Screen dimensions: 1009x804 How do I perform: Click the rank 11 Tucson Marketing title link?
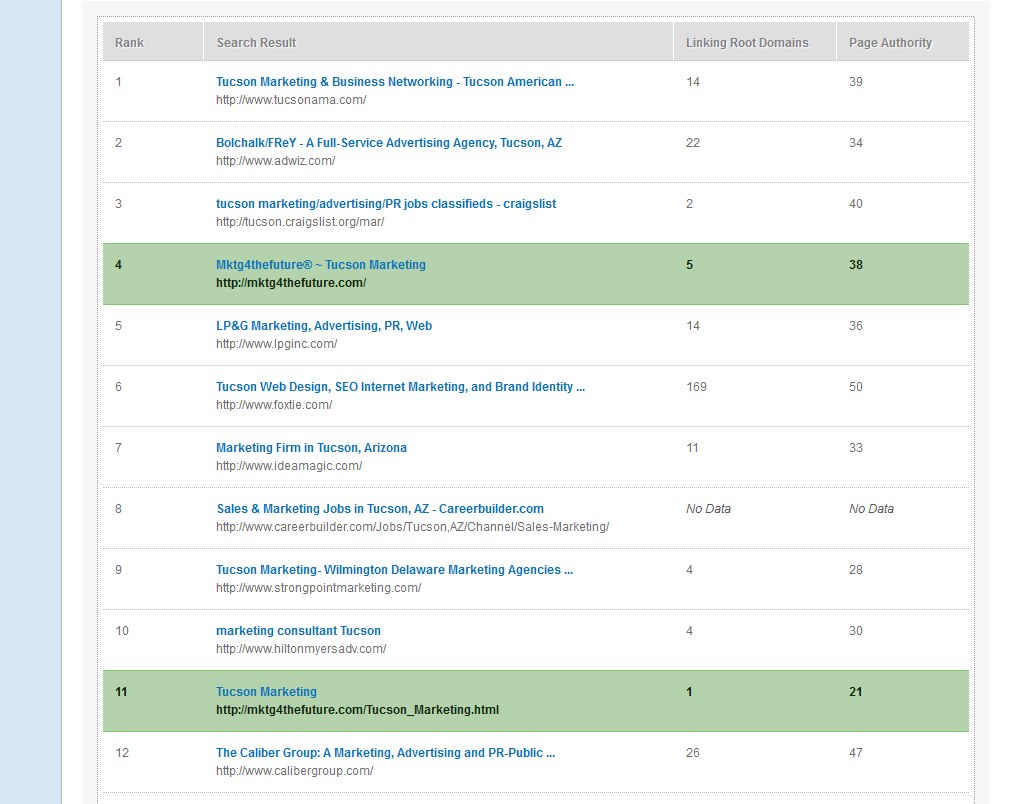(266, 692)
